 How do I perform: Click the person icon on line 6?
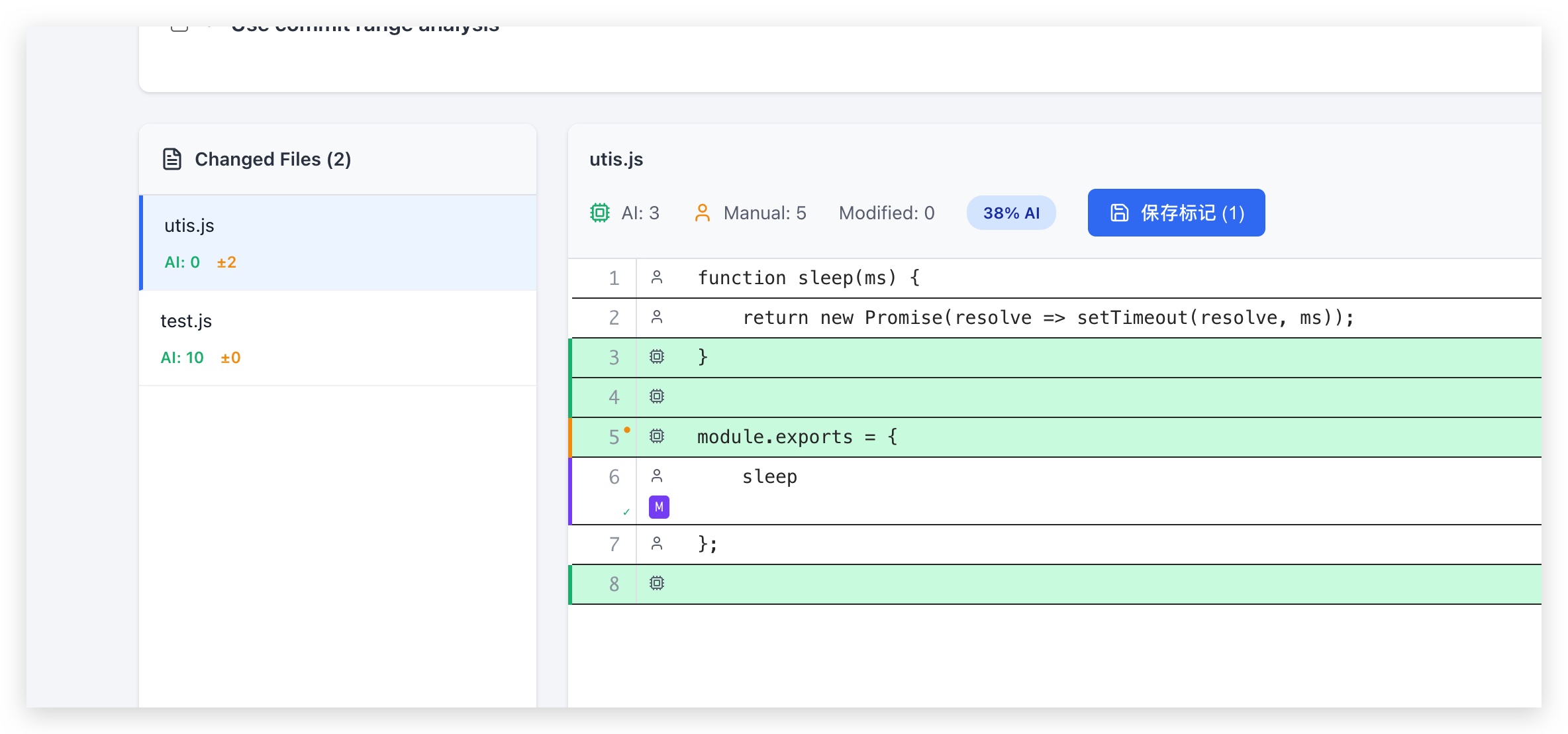(656, 476)
